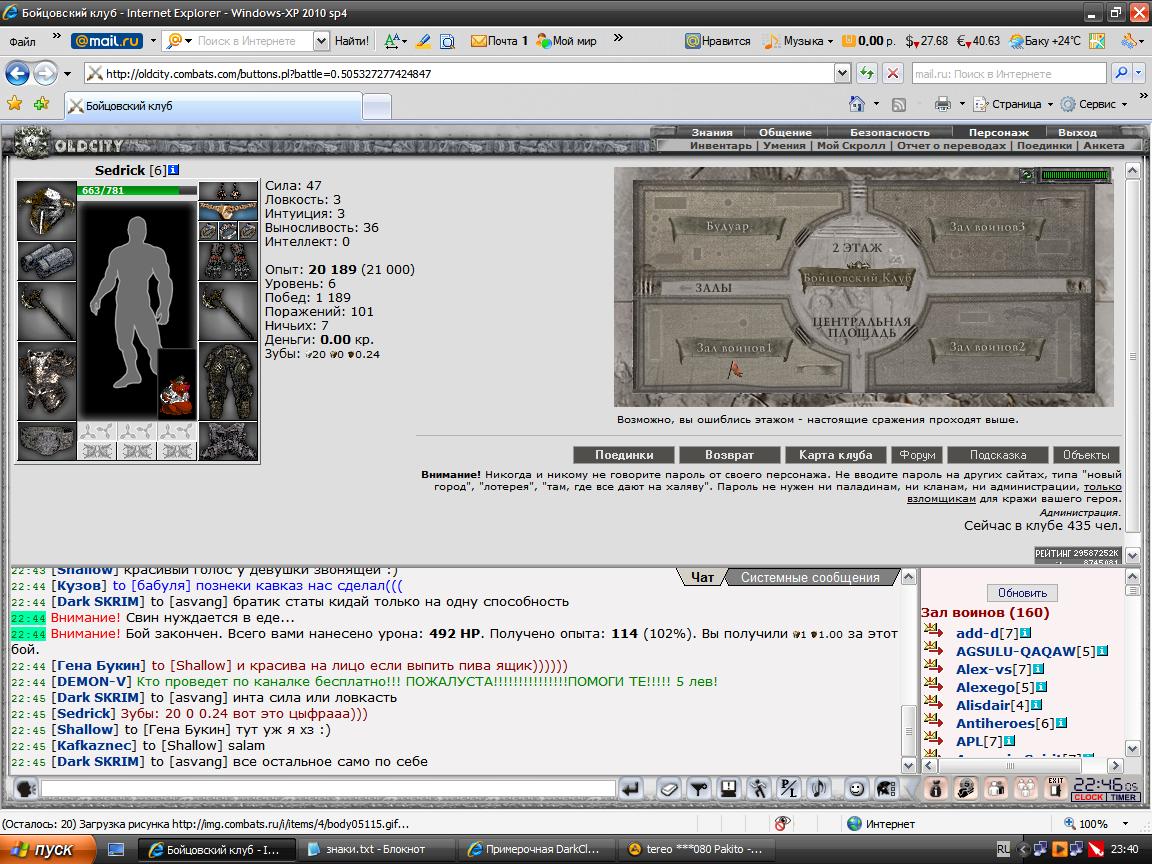Image resolution: width=1152 pixels, height=864 pixels.
Task: Open the Файл menu
Action: 23,42
